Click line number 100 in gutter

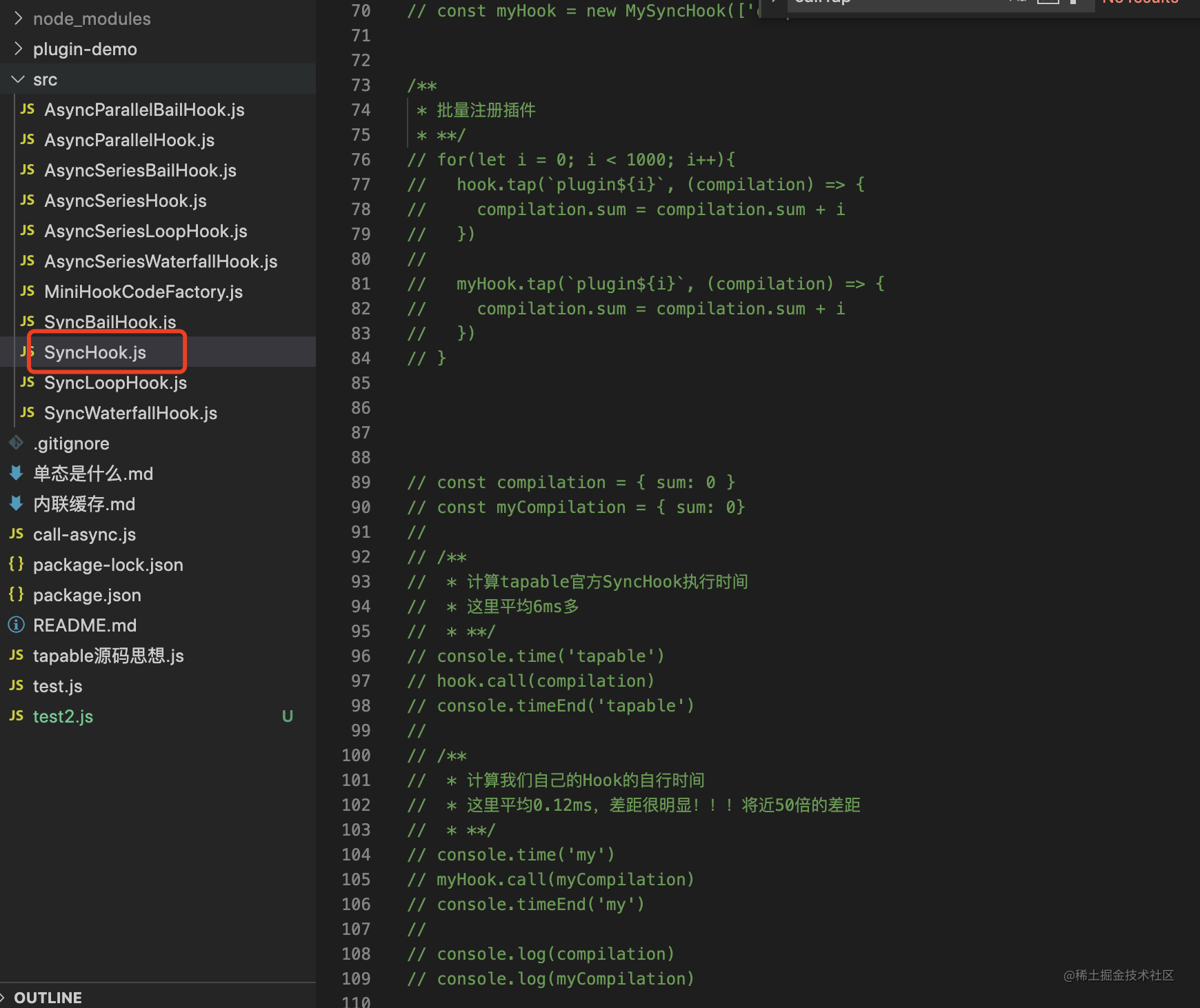pyautogui.click(x=356, y=755)
